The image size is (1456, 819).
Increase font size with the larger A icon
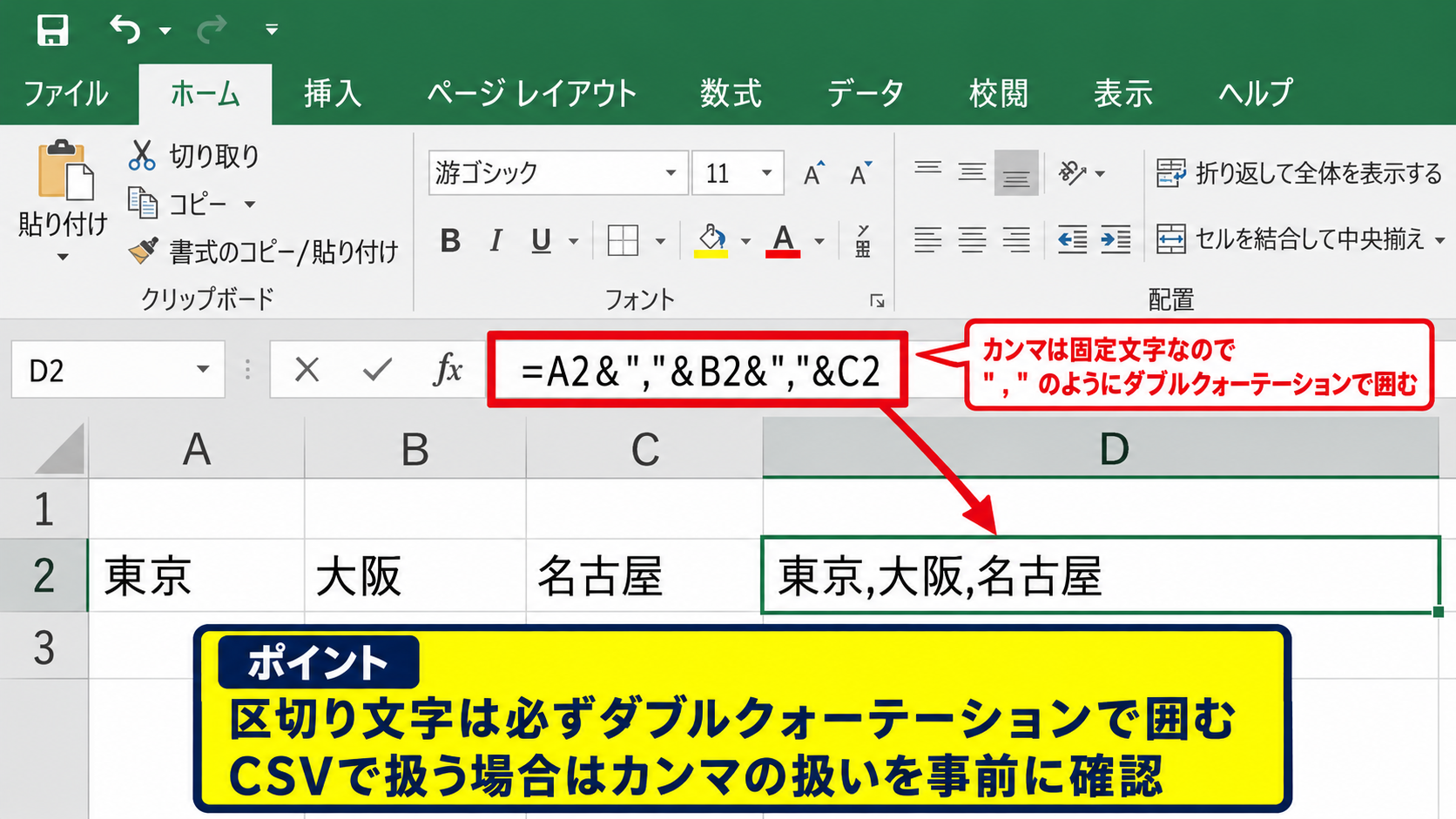tap(813, 173)
